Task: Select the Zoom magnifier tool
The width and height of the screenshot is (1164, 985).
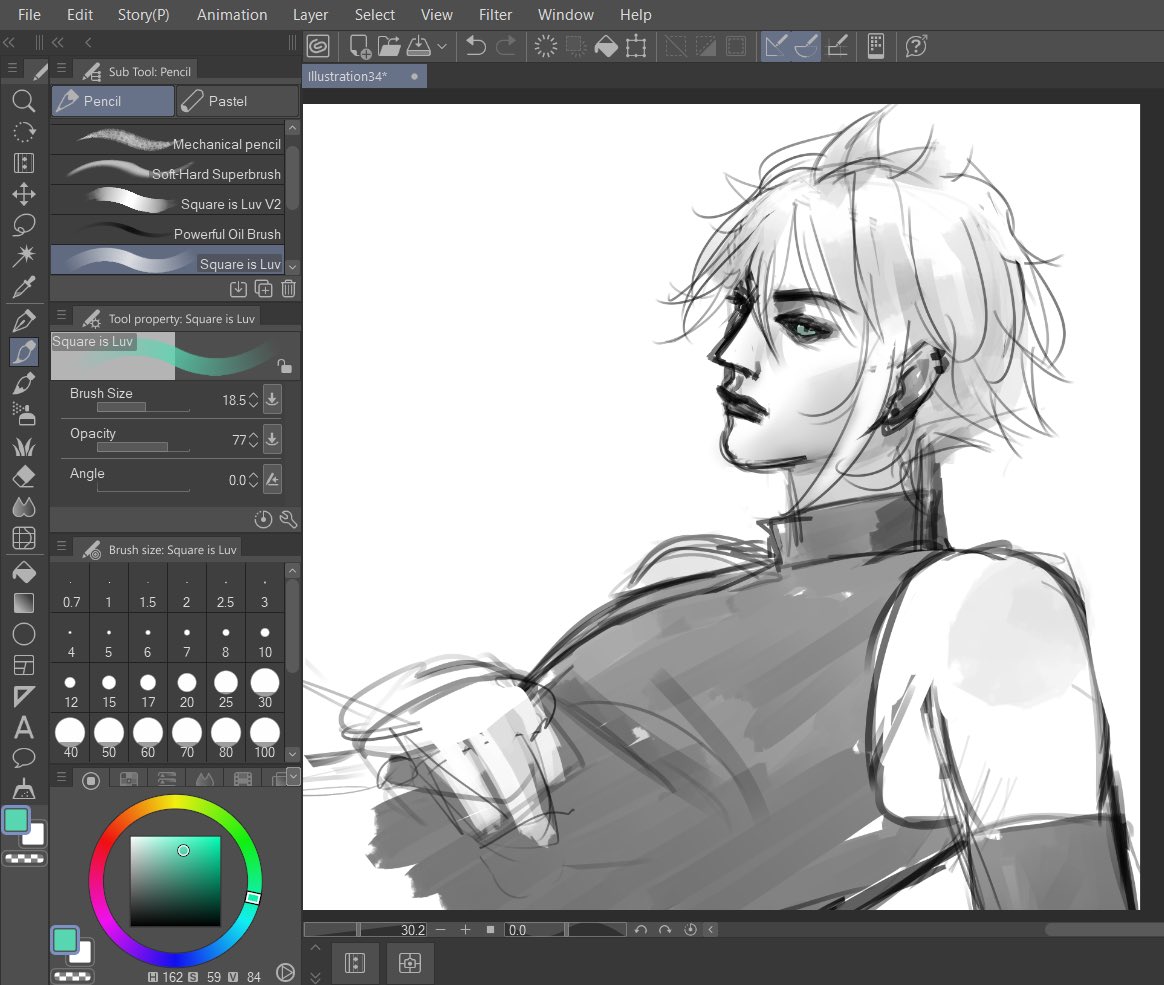Action: click(x=24, y=101)
